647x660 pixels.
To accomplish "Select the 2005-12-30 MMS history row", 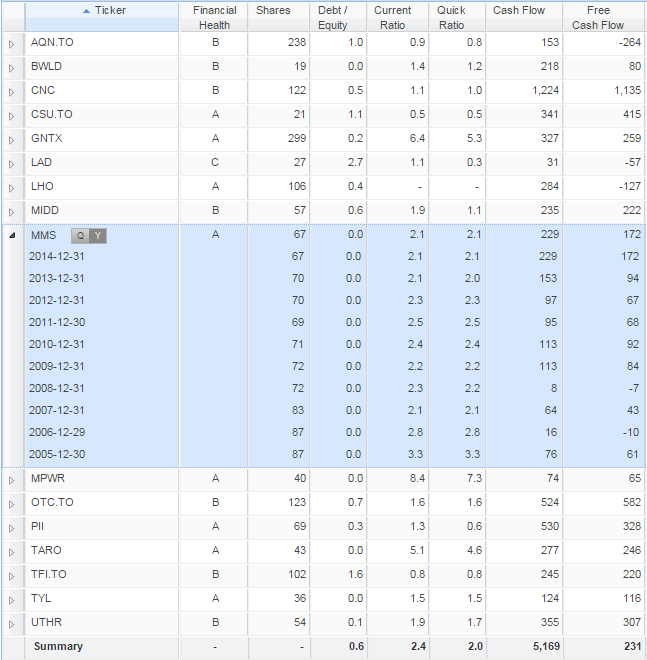I will pos(335,454).
